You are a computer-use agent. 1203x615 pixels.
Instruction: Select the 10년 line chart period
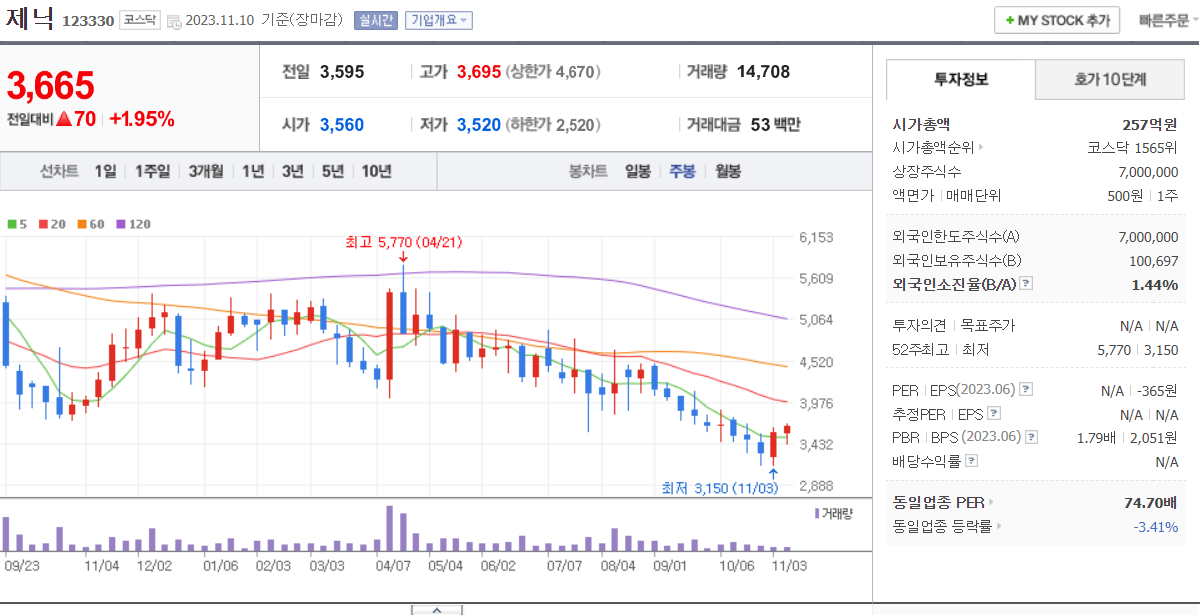coord(376,171)
